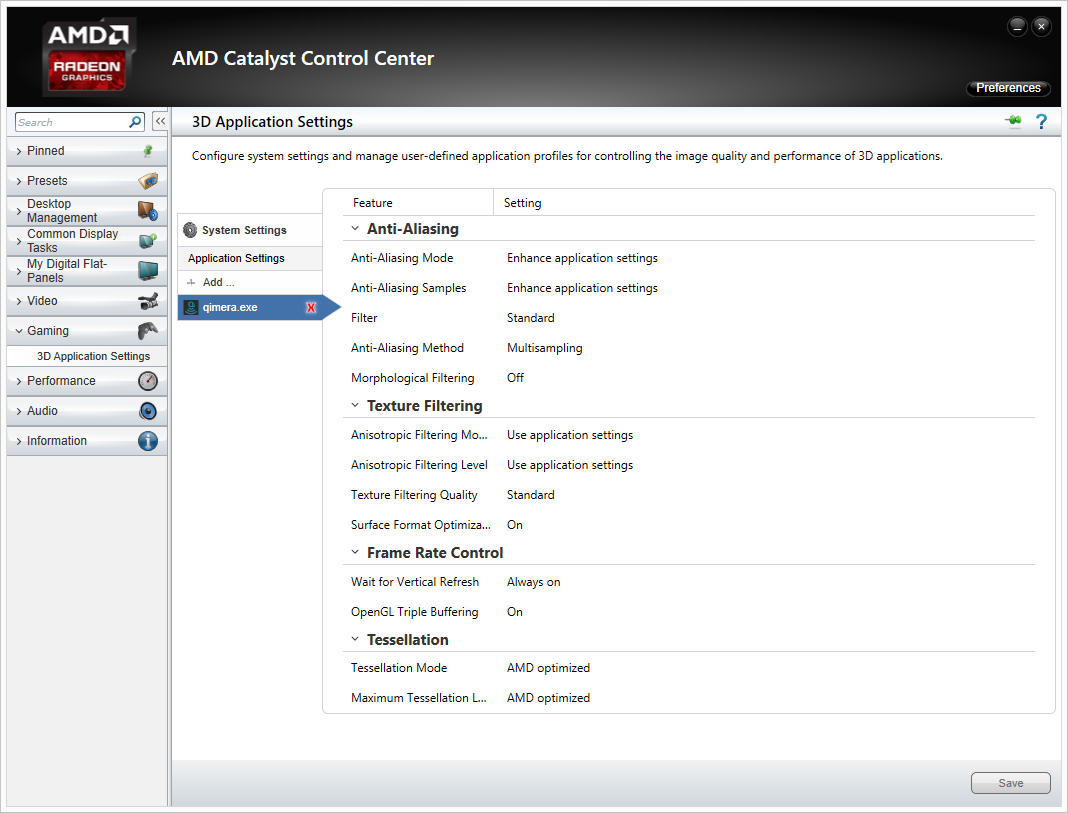Expand the Performance section
The image size is (1068, 813).
pos(19,381)
